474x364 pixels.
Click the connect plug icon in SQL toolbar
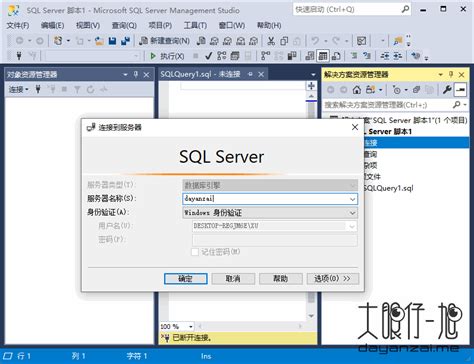pos(19,56)
